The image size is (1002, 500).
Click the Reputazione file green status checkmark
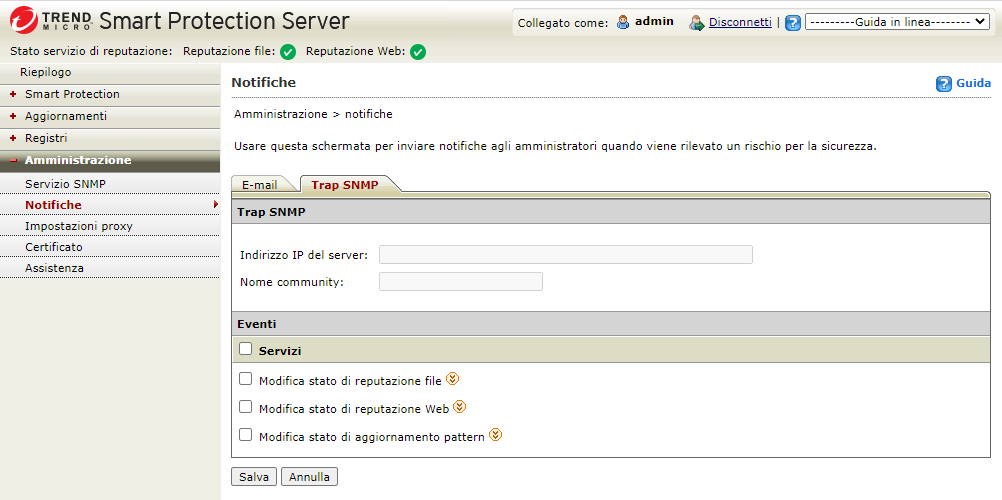(288, 52)
